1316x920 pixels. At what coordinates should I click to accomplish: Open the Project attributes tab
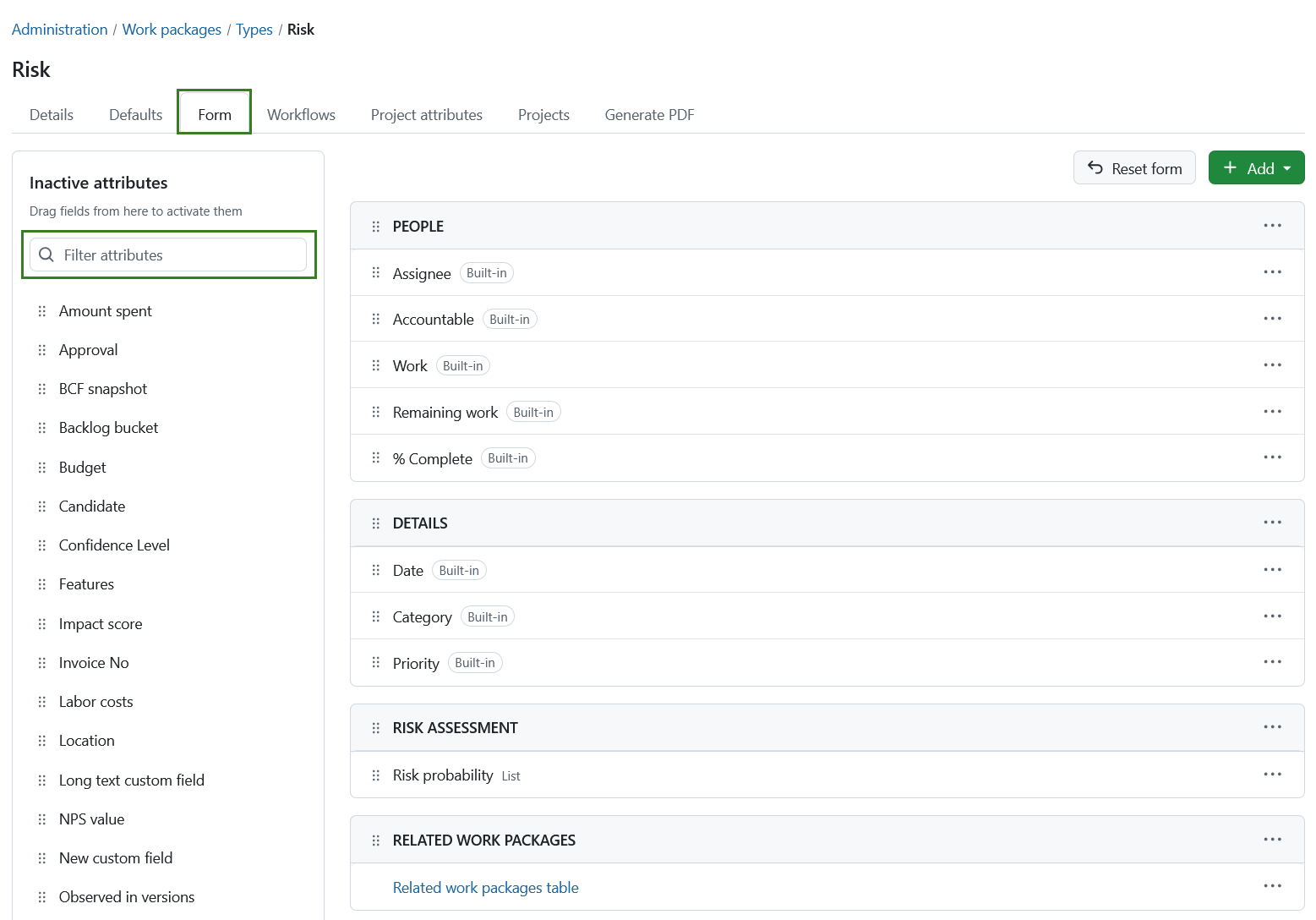[427, 115]
